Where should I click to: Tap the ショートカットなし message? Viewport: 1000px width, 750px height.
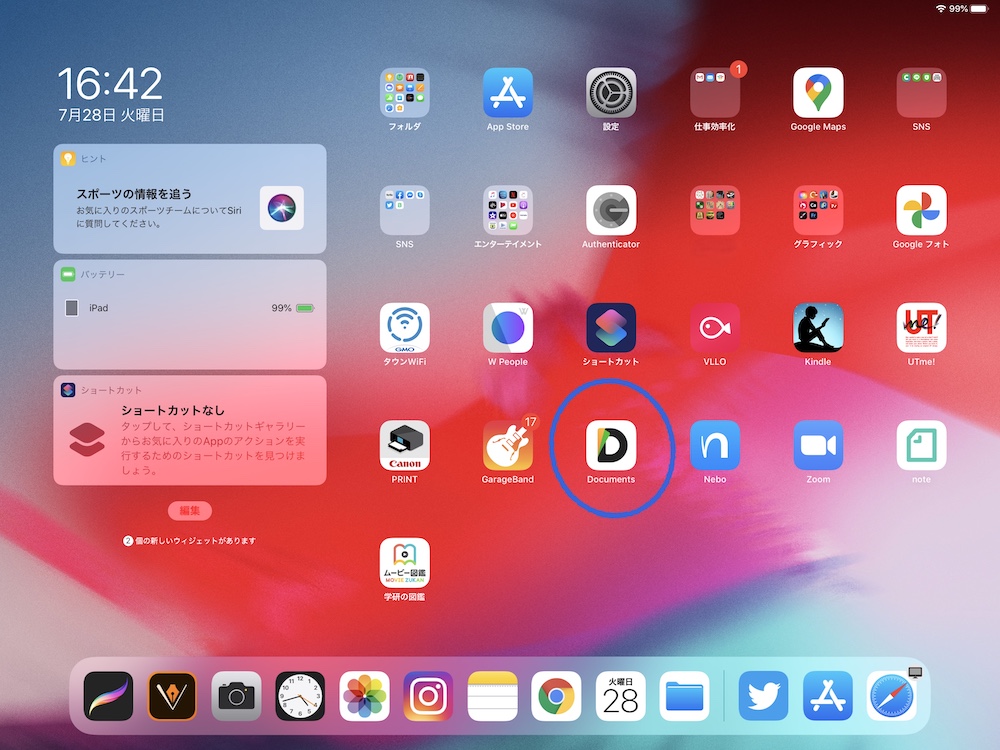[x=173, y=410]
